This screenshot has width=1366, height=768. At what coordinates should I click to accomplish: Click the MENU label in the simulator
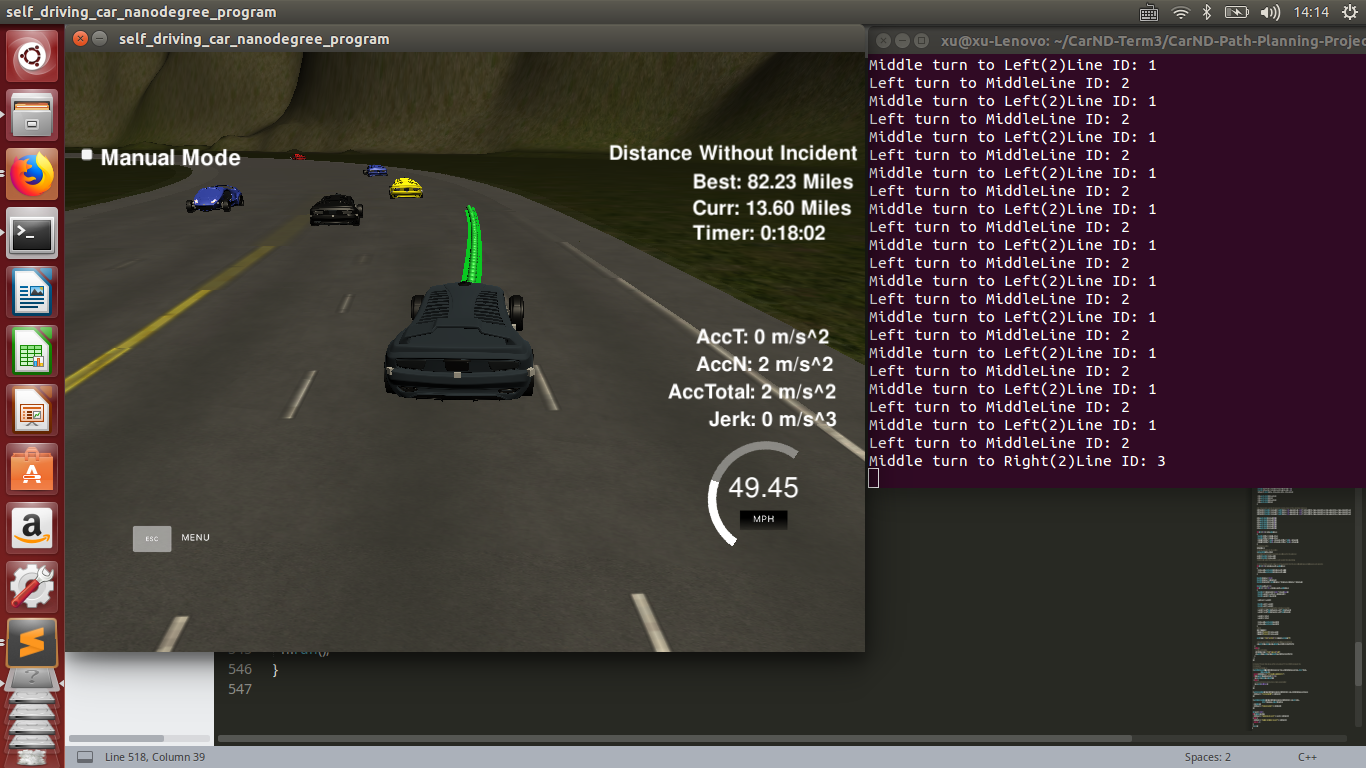tap(195, 538)
